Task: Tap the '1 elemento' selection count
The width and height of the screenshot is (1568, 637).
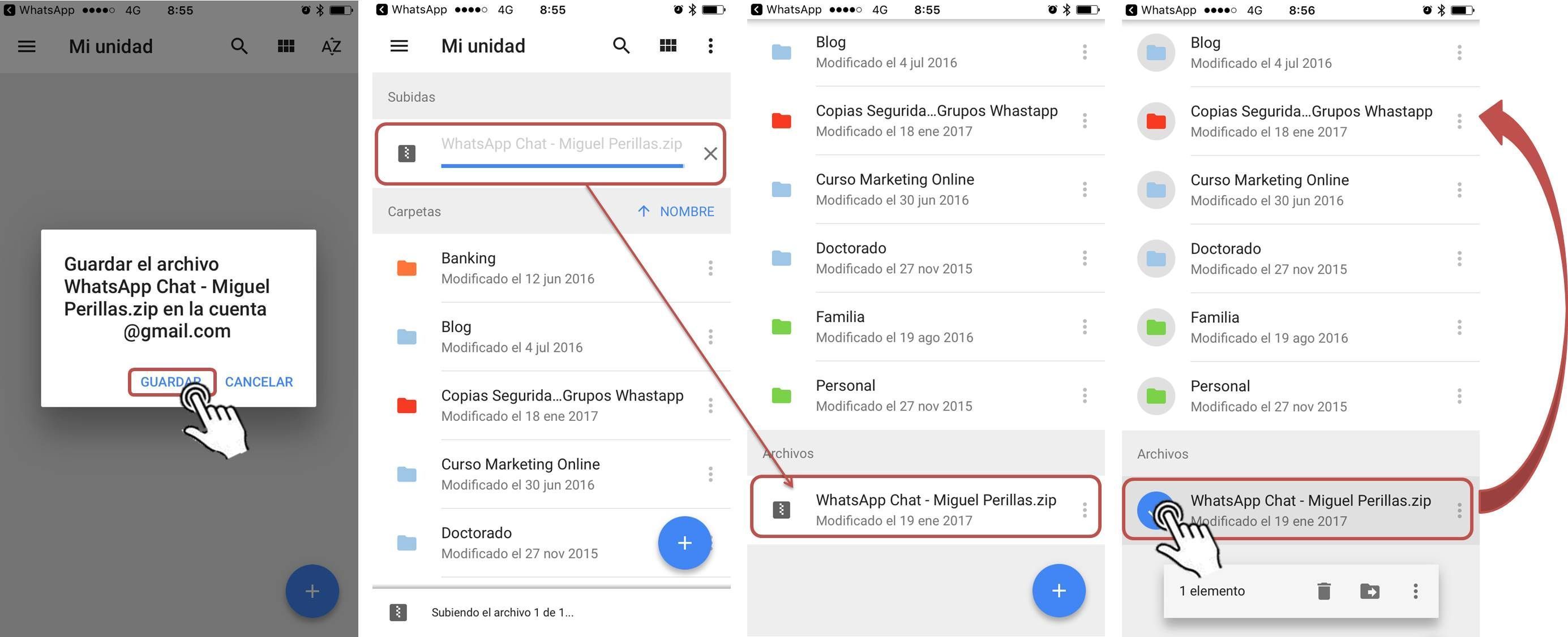Action: click(1212, 591)
